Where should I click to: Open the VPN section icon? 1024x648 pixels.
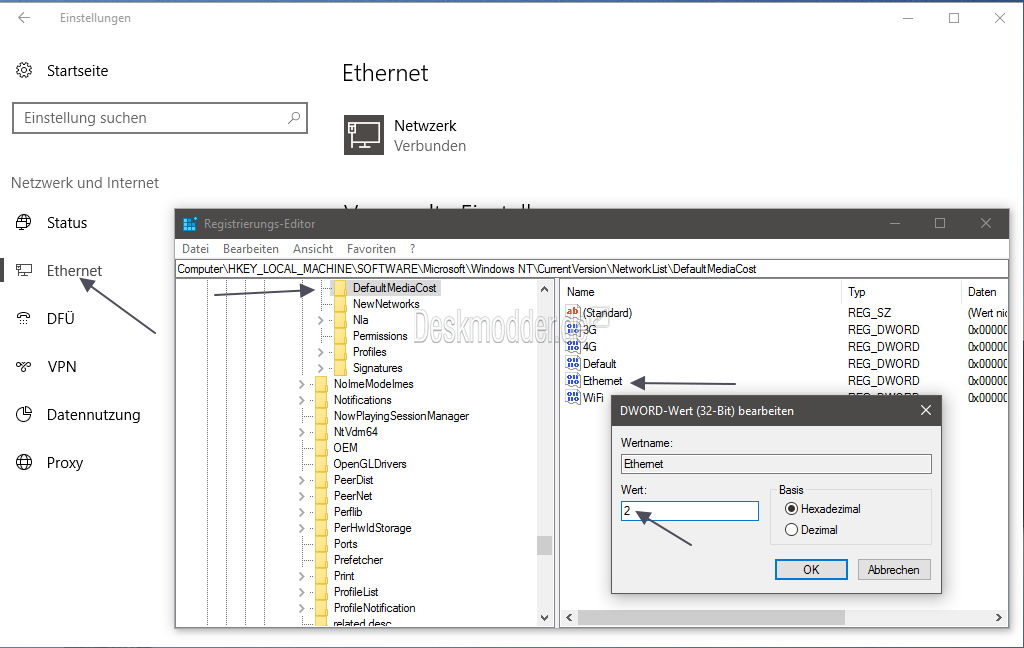(x=24, y=366)
